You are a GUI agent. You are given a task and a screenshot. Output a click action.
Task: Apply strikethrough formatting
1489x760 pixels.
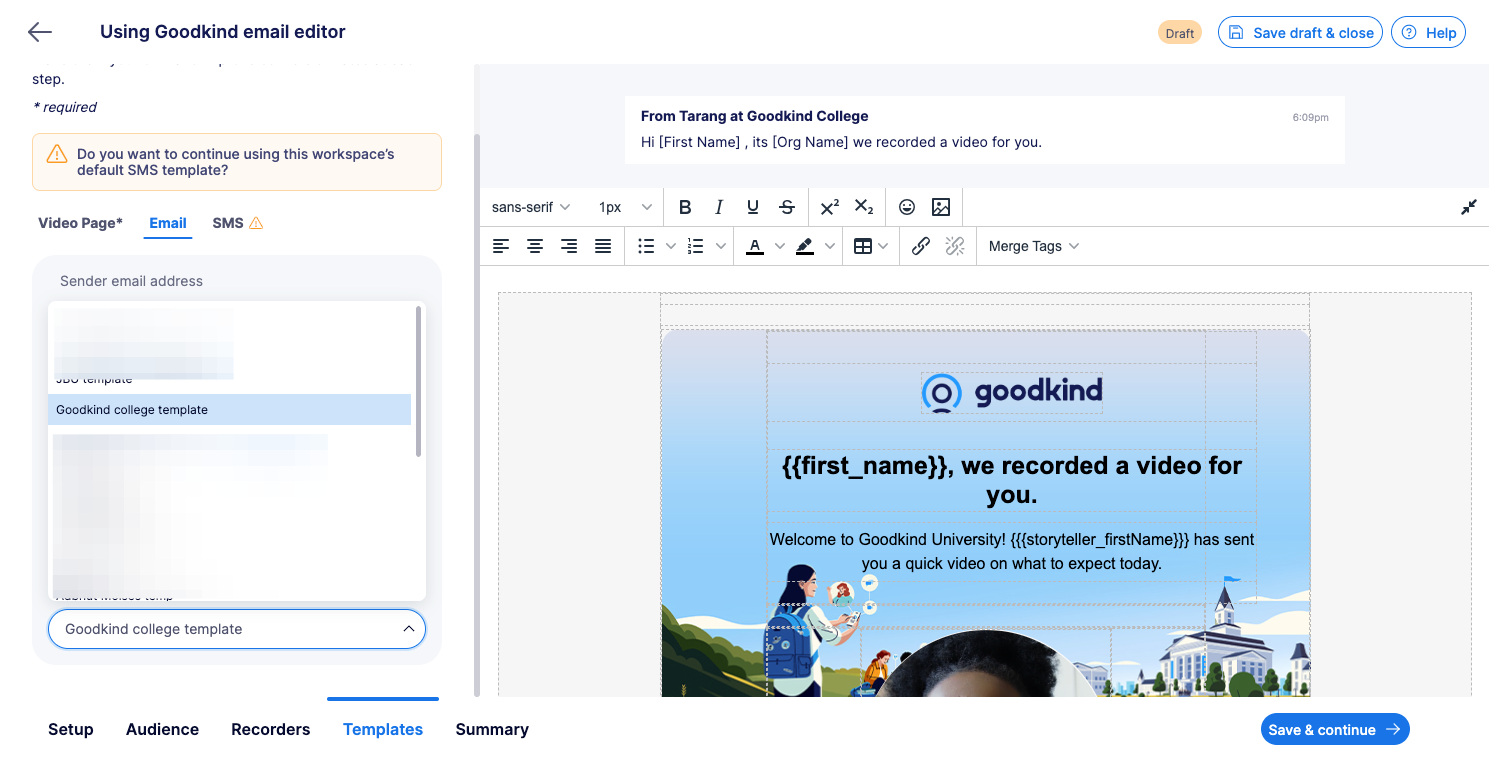point(787,207)
